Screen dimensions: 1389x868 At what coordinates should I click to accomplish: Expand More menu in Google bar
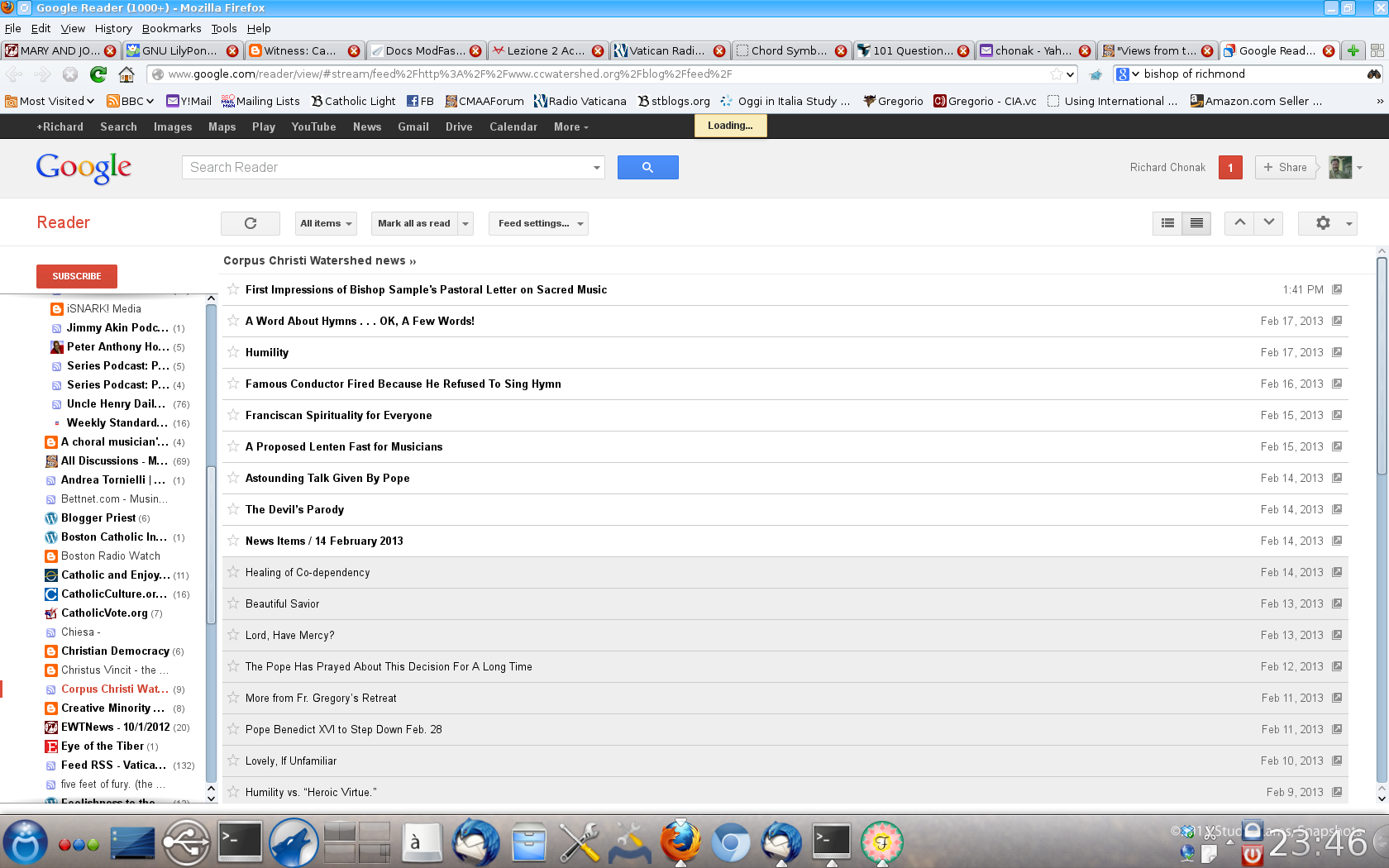point(570,126)
